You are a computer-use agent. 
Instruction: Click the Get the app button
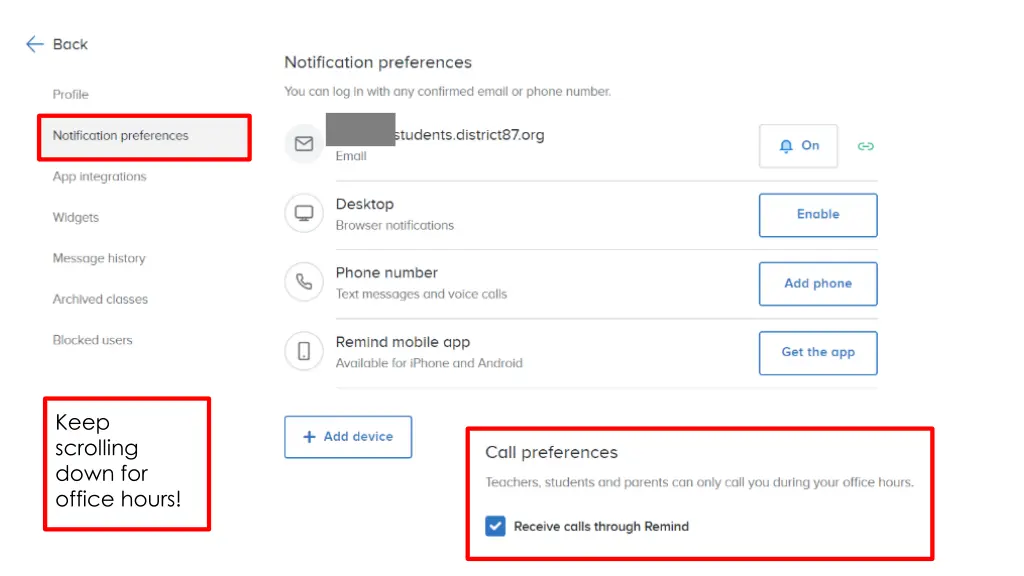818,353
